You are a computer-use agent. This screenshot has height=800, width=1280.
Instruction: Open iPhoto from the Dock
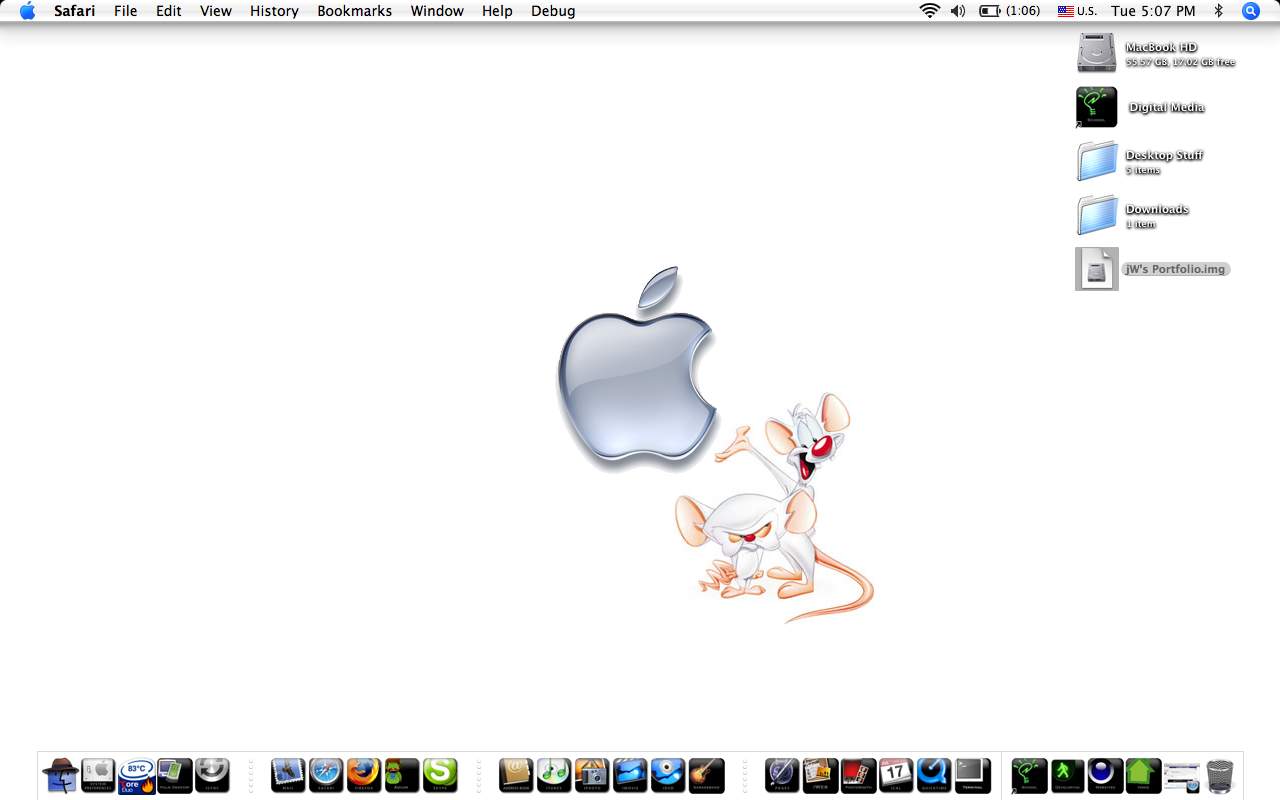pos(592,775)
